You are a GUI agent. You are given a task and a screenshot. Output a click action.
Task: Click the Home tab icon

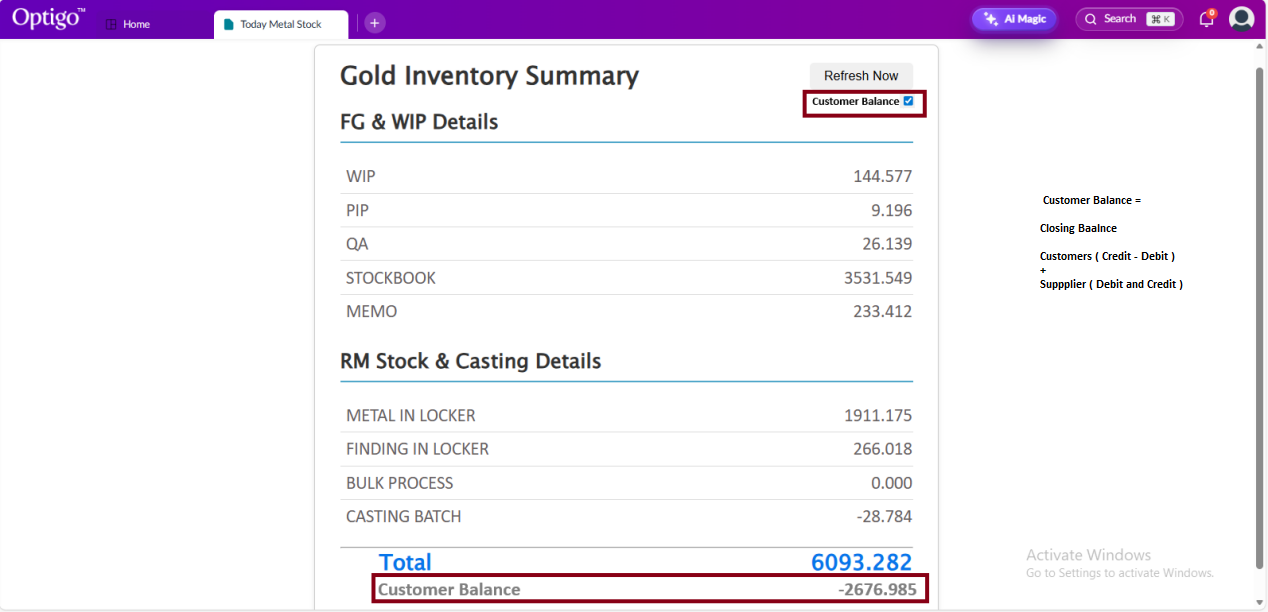pyautogui.click(x=111, y=24)
